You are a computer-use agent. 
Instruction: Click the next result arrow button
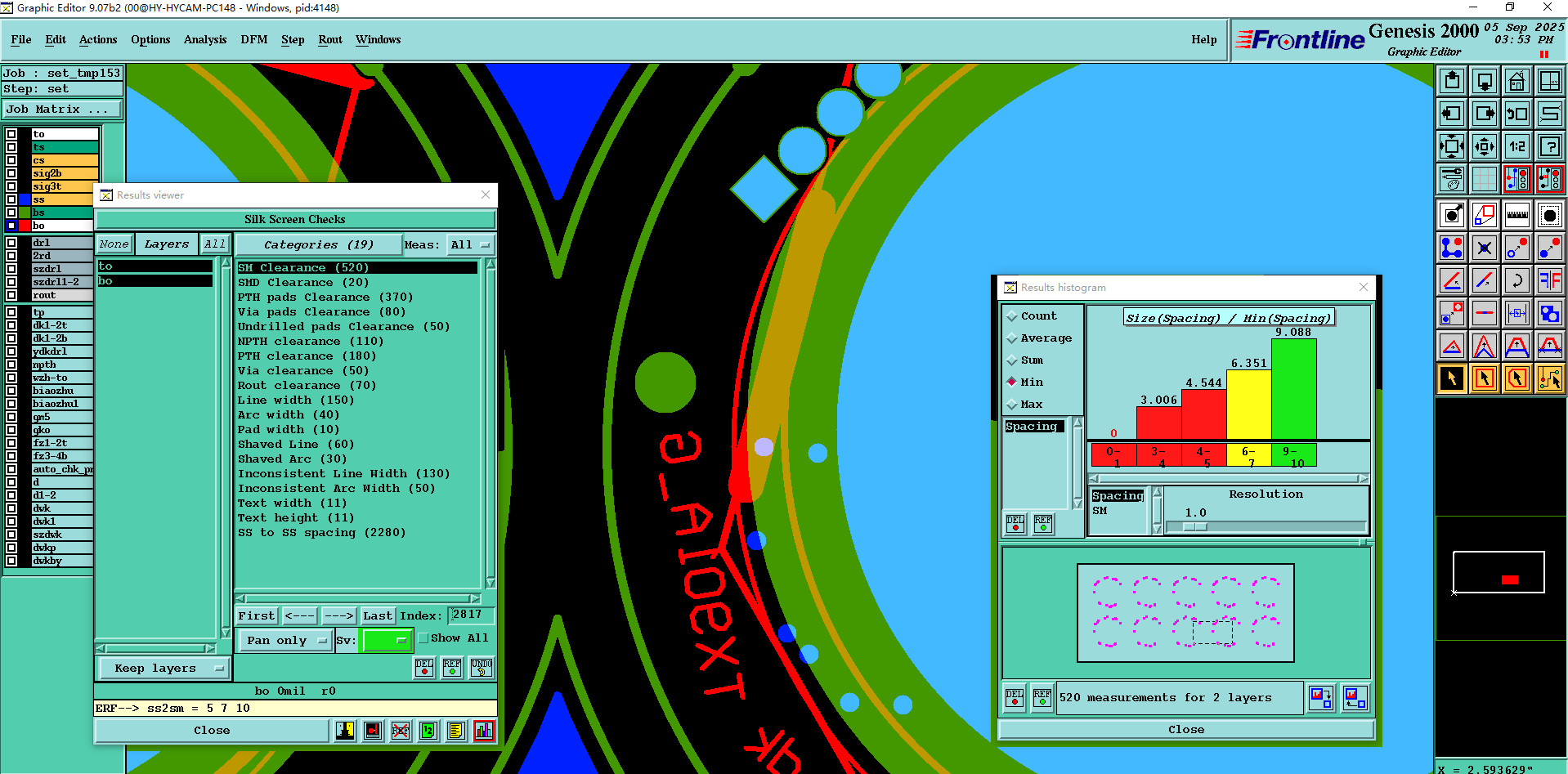point(338,616)
